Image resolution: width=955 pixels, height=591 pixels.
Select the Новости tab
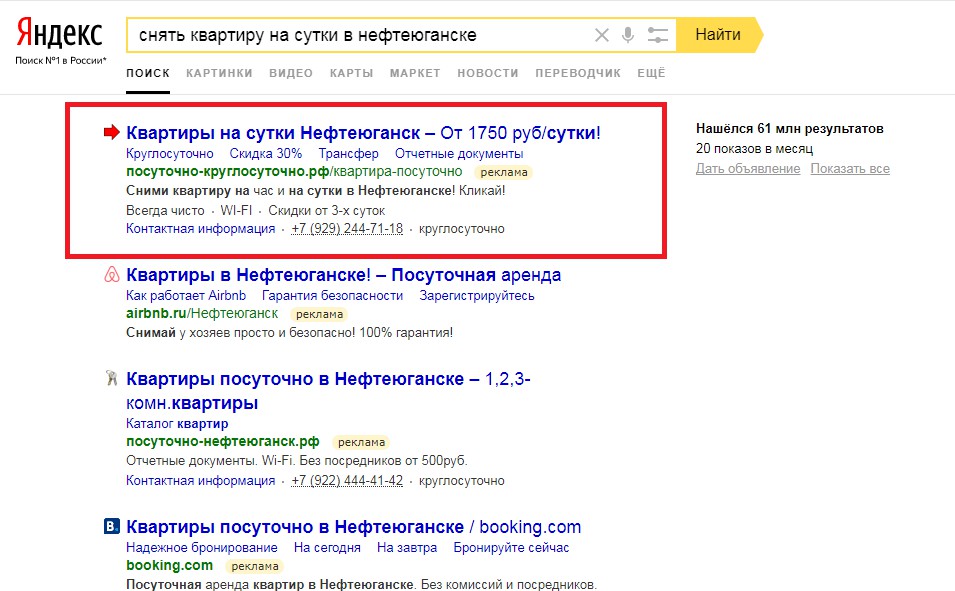[488, 73]
